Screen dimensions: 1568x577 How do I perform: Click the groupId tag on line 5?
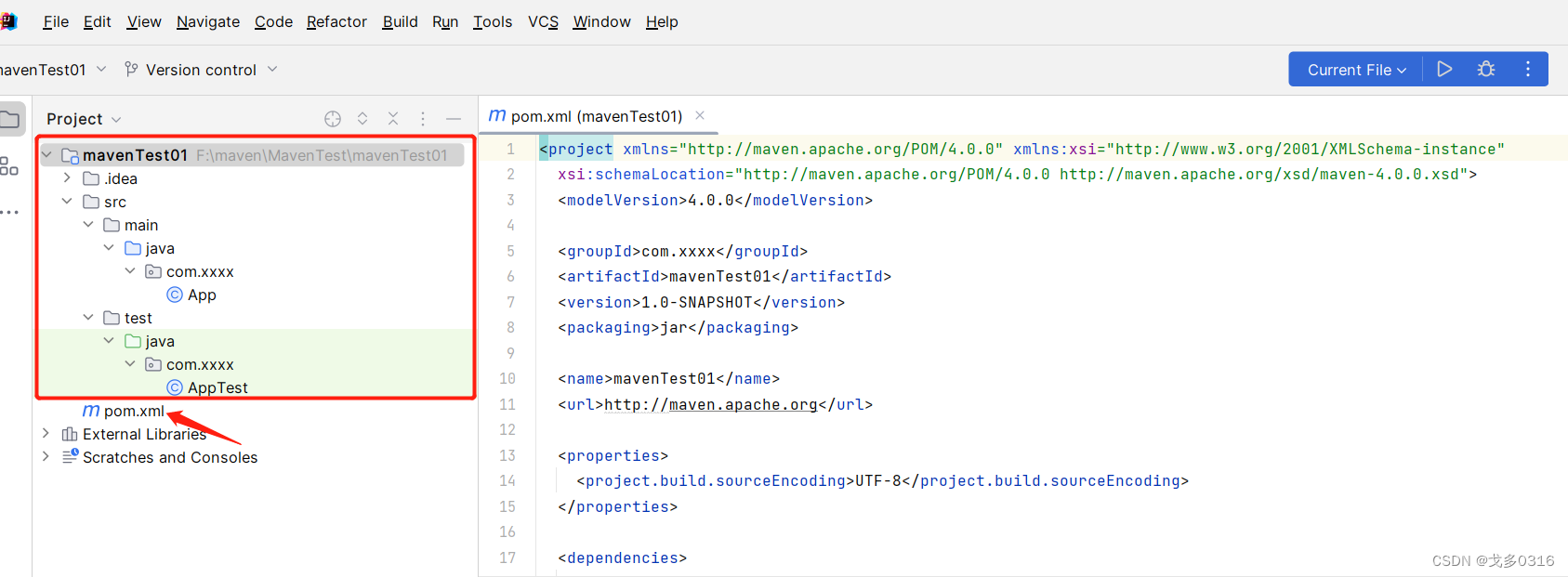(x=600, y=251)
